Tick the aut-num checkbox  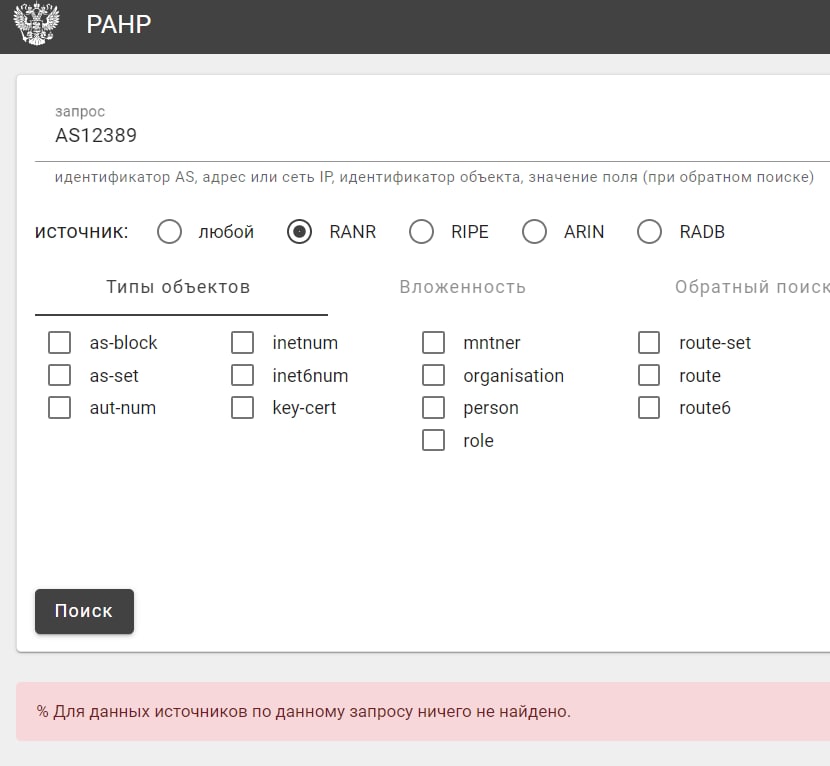59,408
